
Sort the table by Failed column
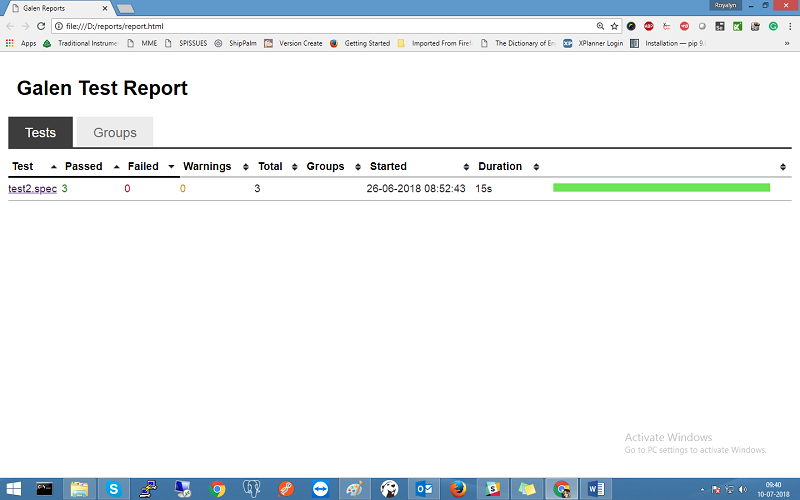tap(143, 166)
